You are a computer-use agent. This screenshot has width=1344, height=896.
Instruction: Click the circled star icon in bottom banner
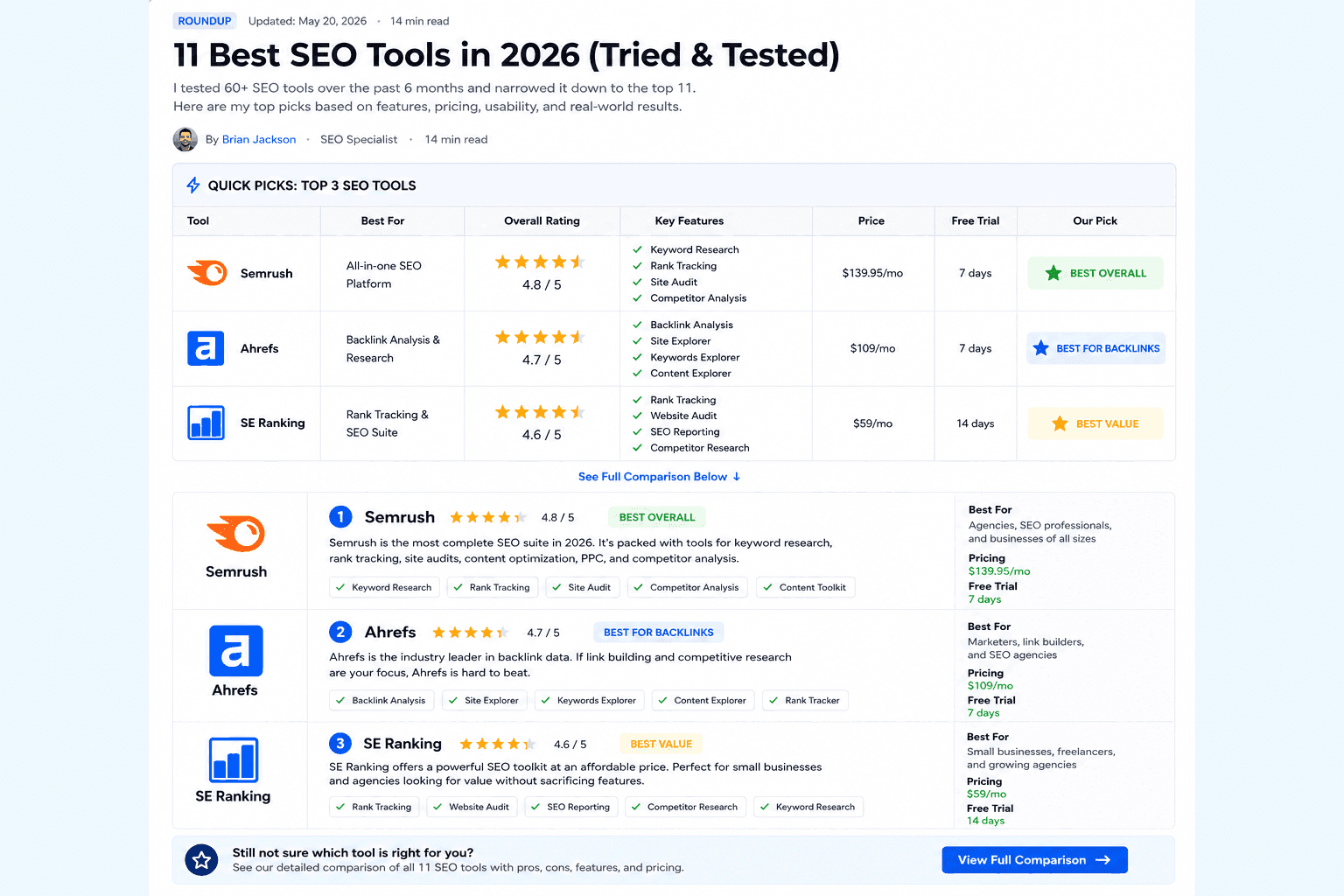pos(201,860)
